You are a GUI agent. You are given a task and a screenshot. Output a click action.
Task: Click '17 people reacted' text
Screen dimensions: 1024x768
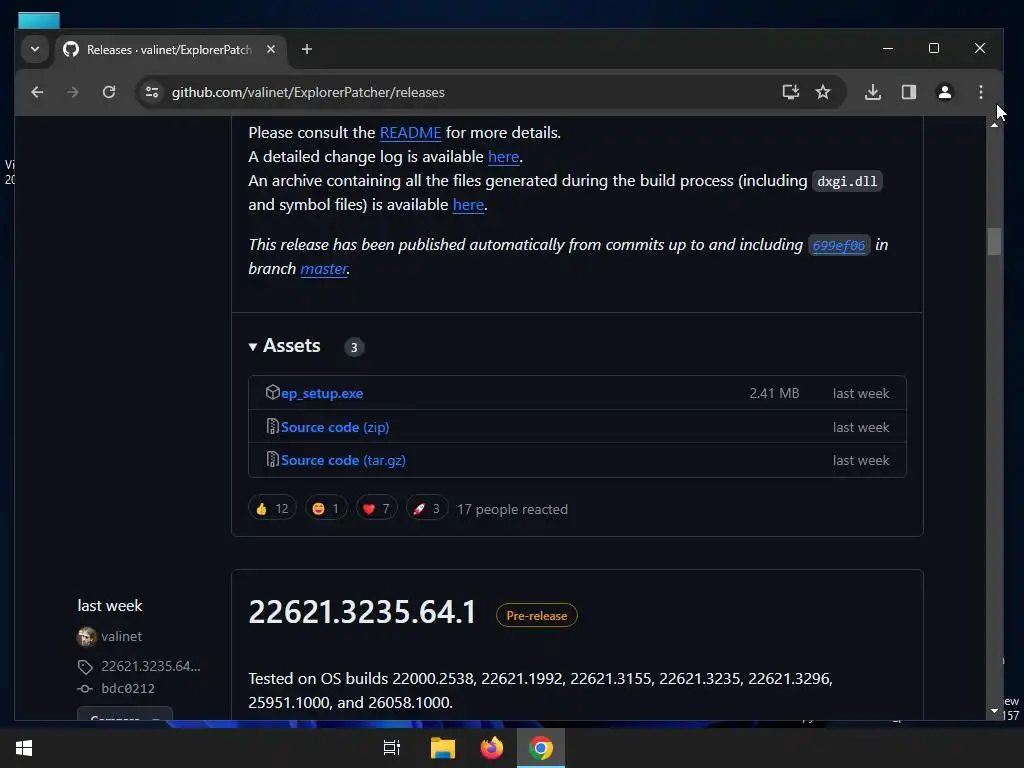[512, 509]
